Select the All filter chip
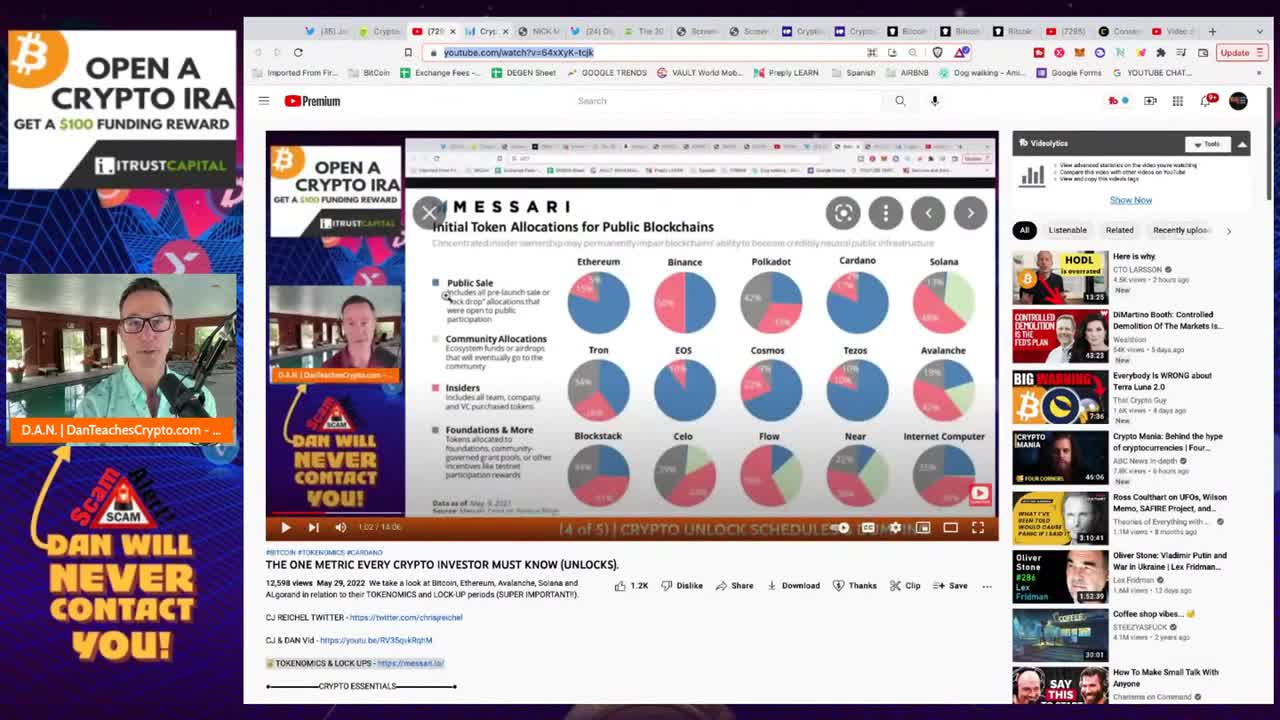 1024,230
